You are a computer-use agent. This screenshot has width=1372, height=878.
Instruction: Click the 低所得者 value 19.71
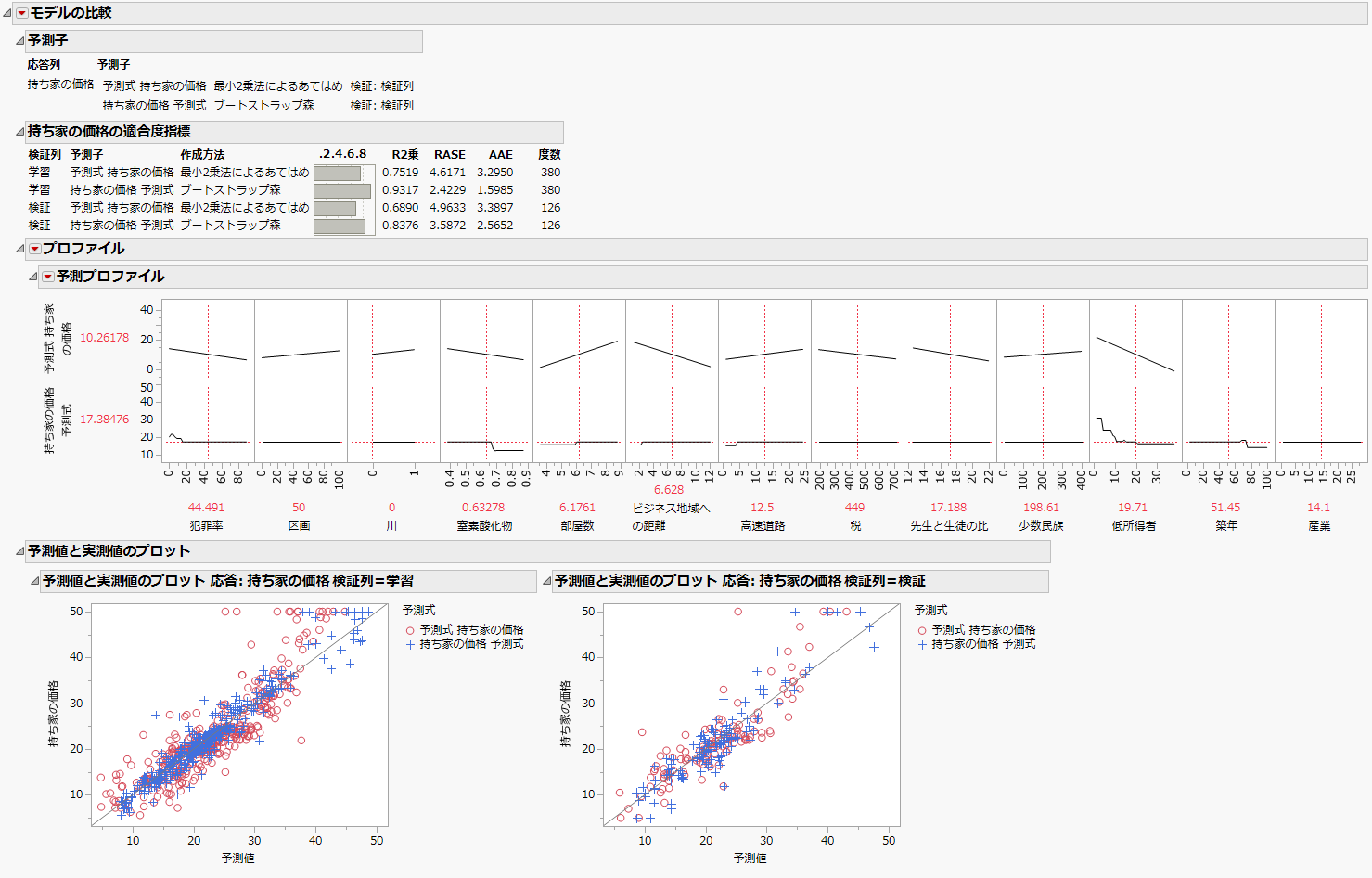coord(1132,508)
